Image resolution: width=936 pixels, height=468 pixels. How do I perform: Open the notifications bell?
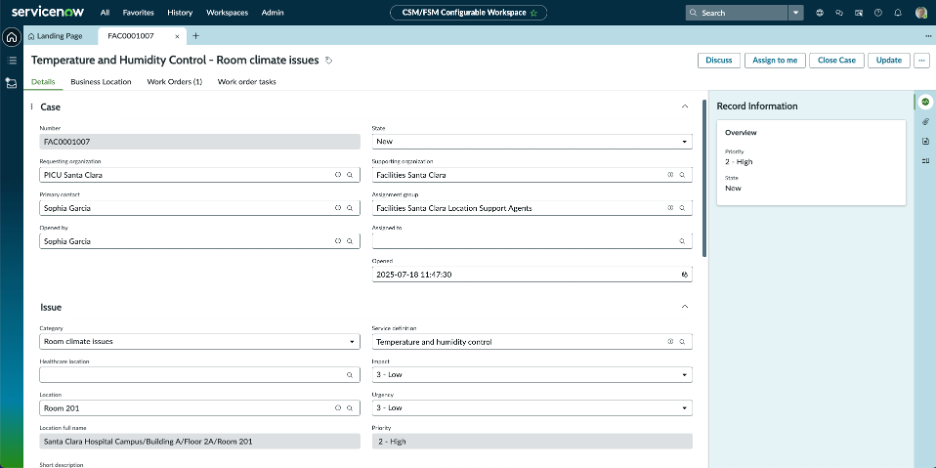(898, 13)
